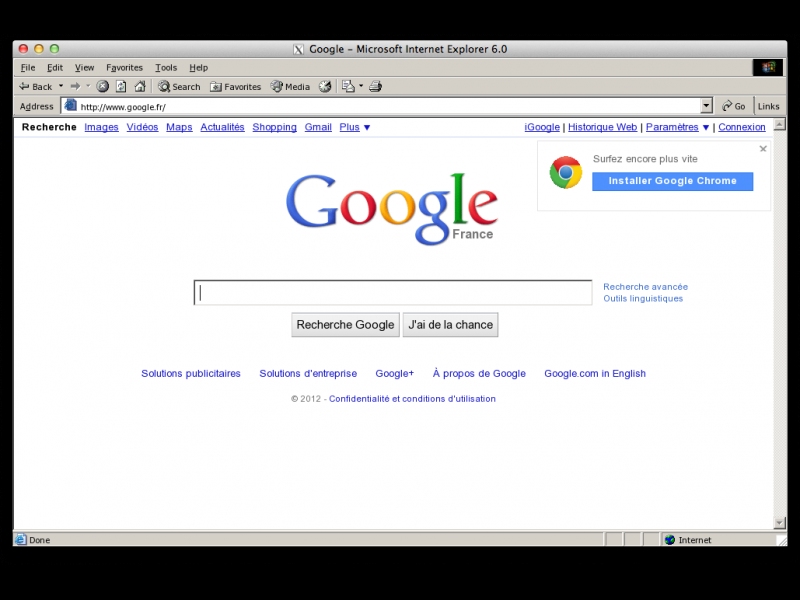Close the Chrome promo with the X
Screen dimensions: 800x600
click(x=763, y=148)
